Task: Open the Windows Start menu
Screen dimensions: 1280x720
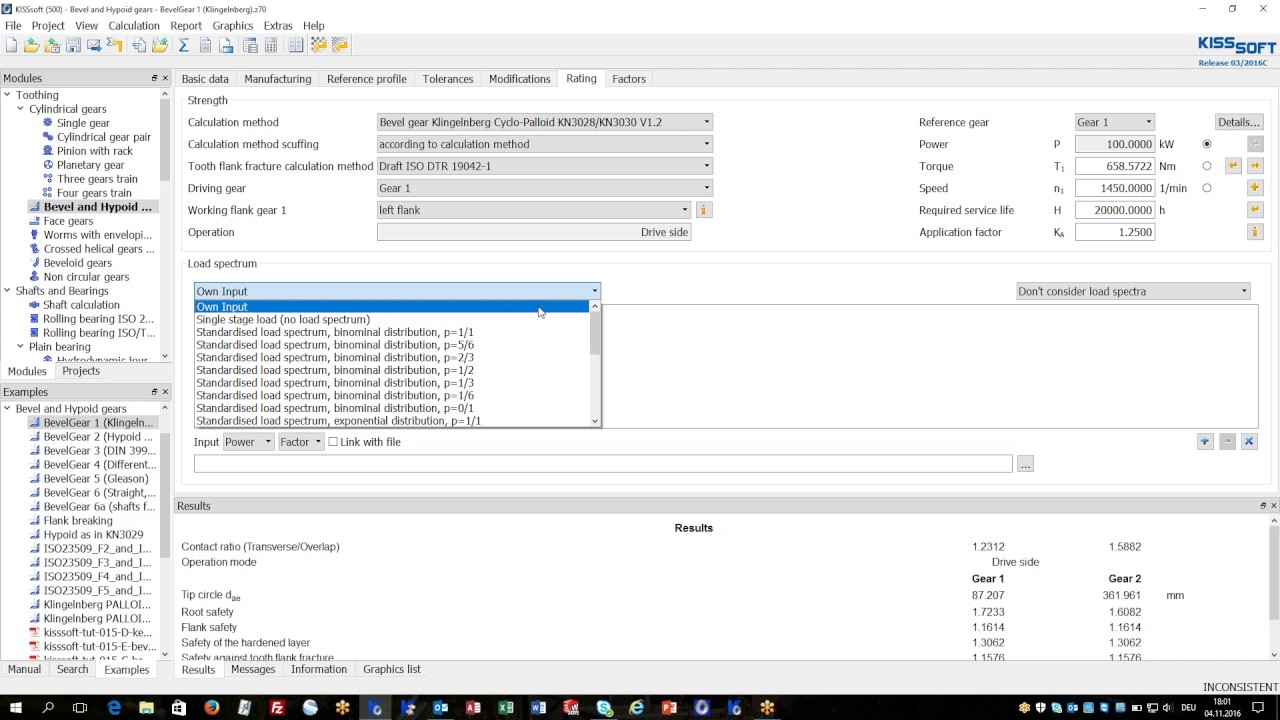Action: coord(15,708)
